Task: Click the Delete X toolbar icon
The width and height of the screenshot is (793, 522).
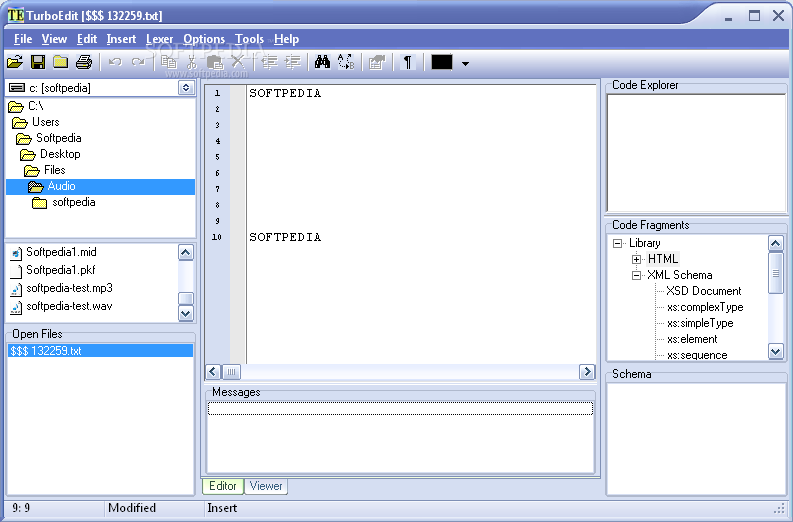Action: 238,62
